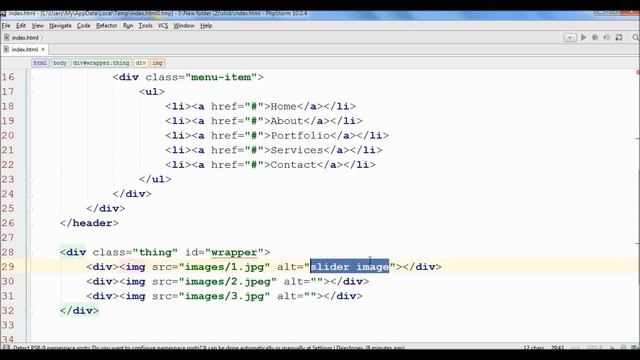The image size is (640, 360).
Task: Click the fold end marker at line 23
Action: 30,179
